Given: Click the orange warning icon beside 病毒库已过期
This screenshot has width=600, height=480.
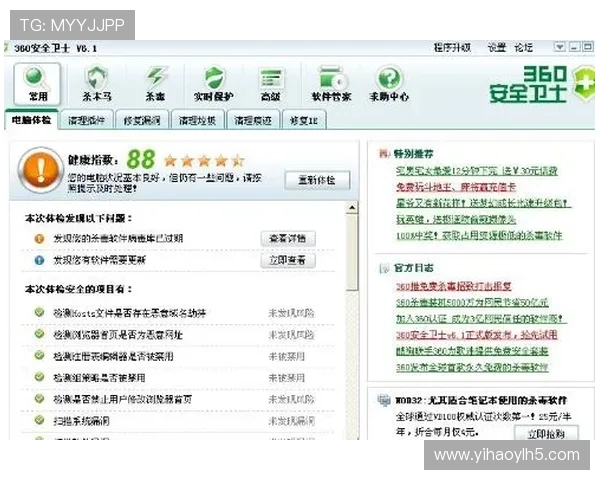Looking at the screenshot, I should pos(39,238).
